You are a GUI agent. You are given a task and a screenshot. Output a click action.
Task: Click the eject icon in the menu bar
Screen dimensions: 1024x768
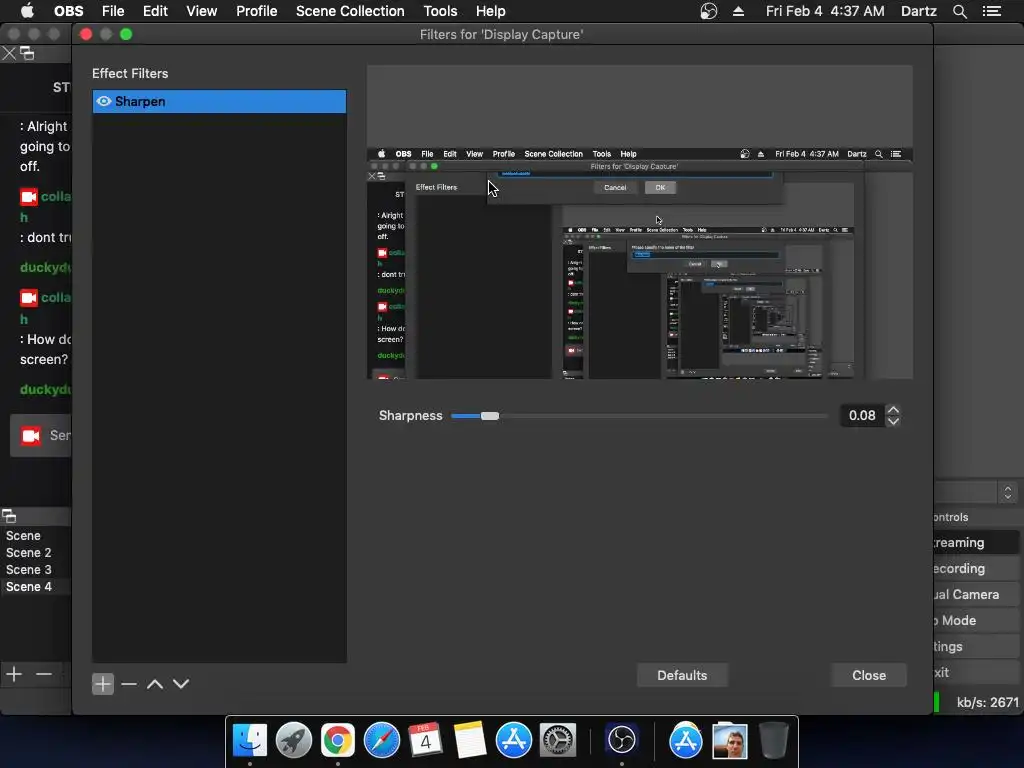coord(738,11)
